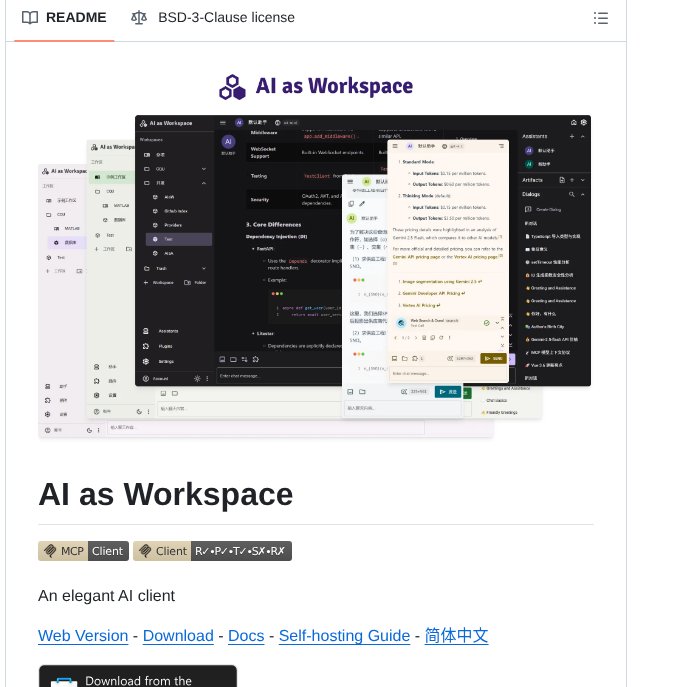The image size is (681, 687).
Task: Open the Docs link
Action: pyautogui.click(x=246, y=635)
